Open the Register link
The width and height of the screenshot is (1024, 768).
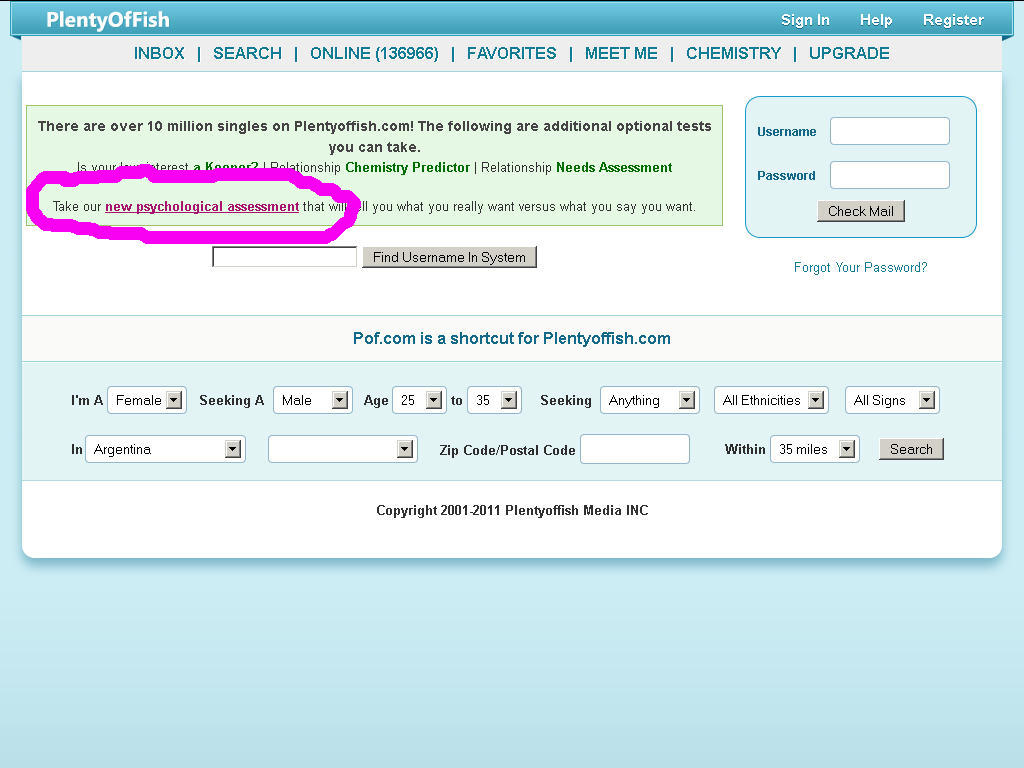coord(953,20)
